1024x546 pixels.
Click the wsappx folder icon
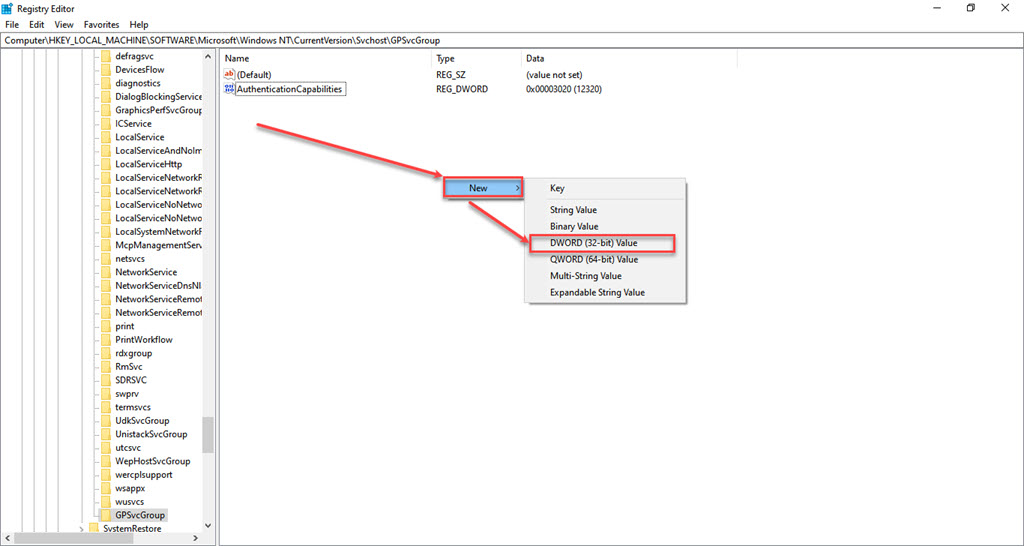(106, 488)
